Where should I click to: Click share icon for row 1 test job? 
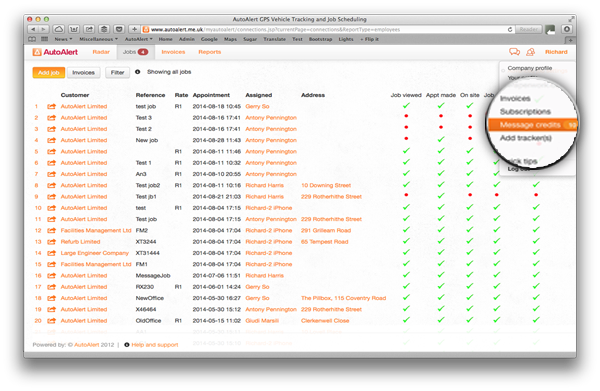coord(51,106)
